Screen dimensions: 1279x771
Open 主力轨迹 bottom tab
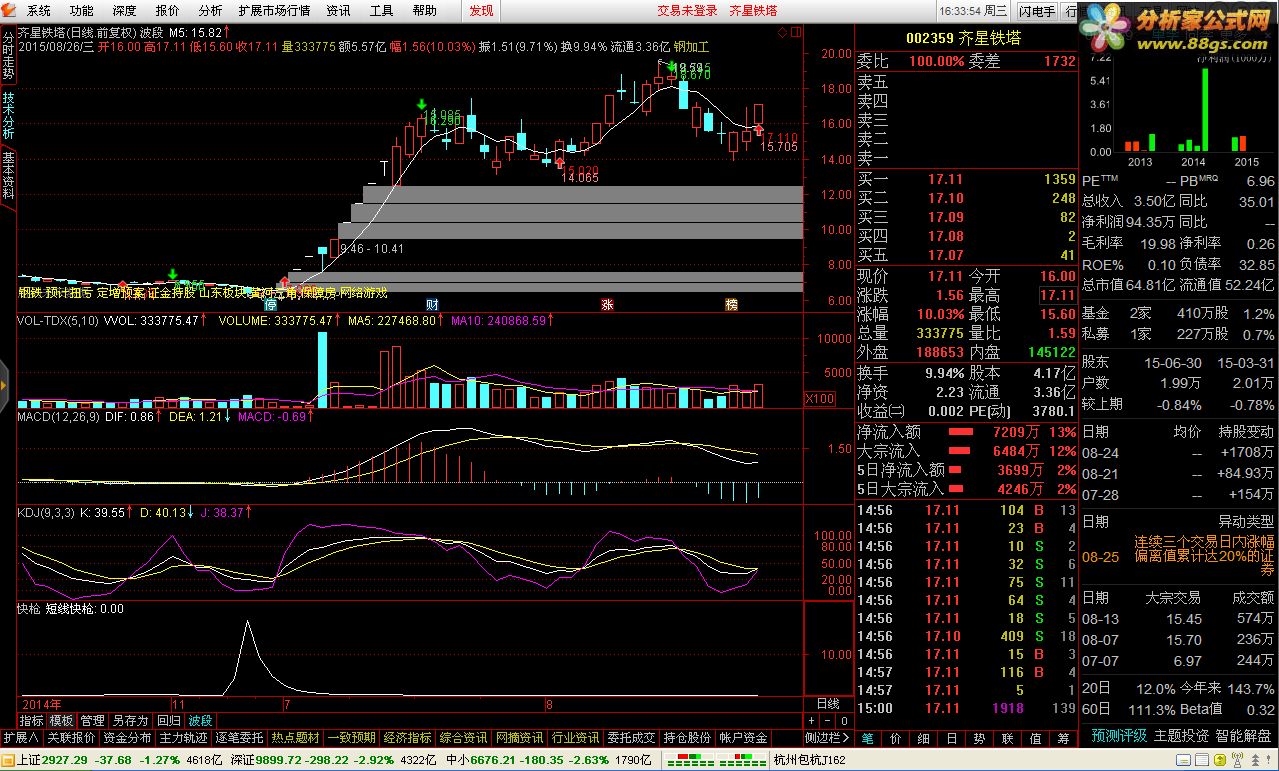click(x=183, y=738)
